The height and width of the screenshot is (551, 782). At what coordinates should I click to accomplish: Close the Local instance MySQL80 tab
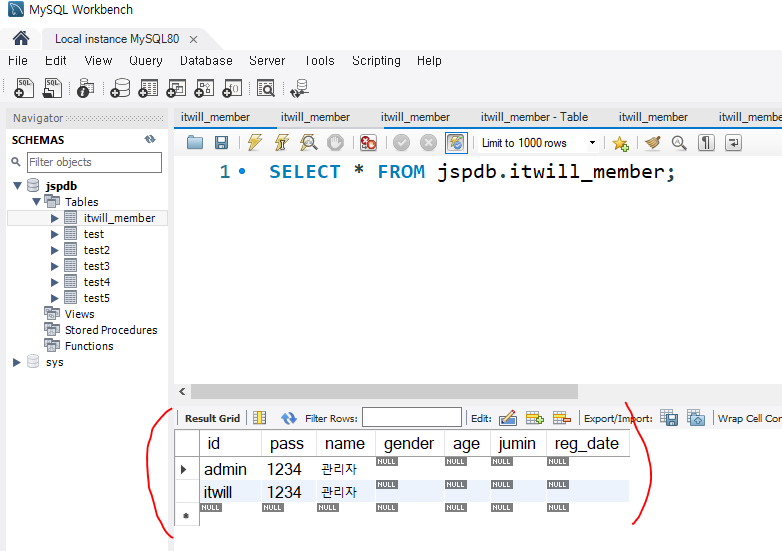coord(194,39)
